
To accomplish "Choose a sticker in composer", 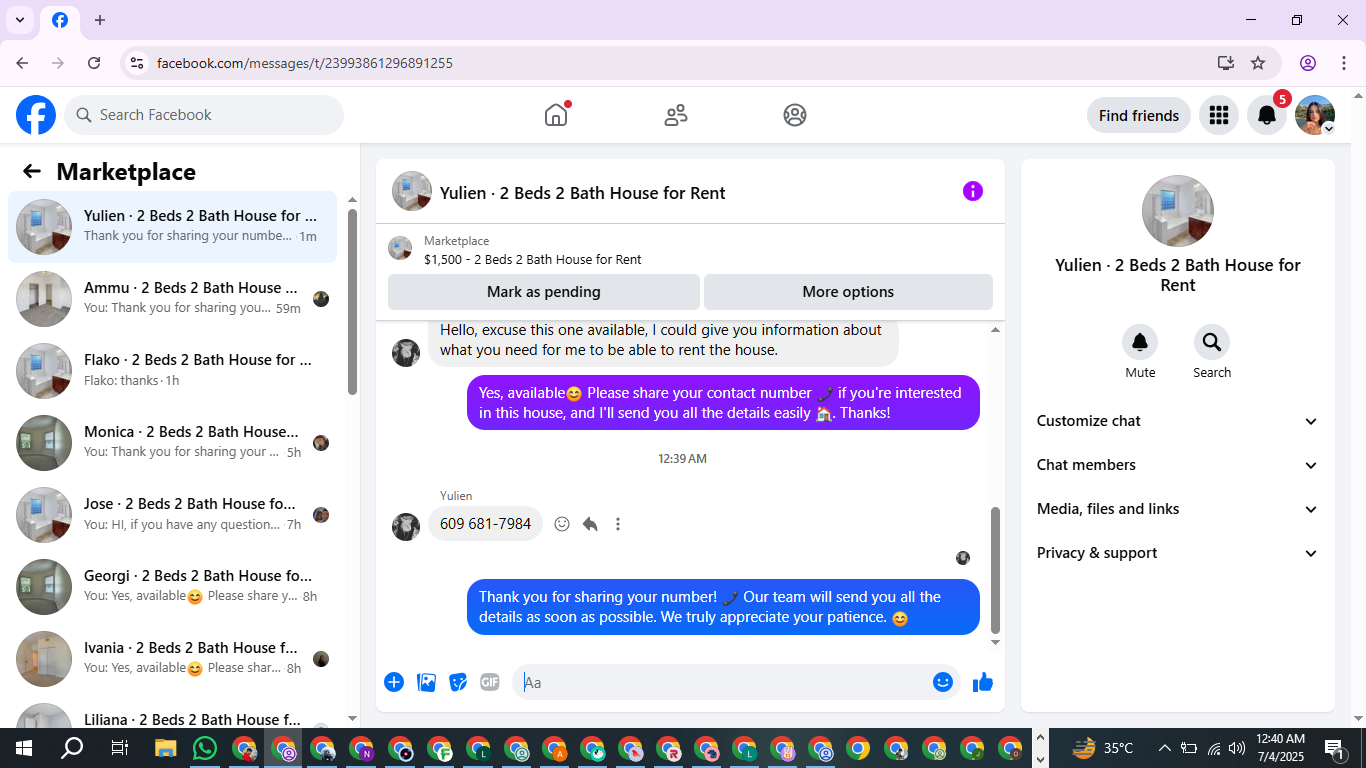I will [458, 682].
